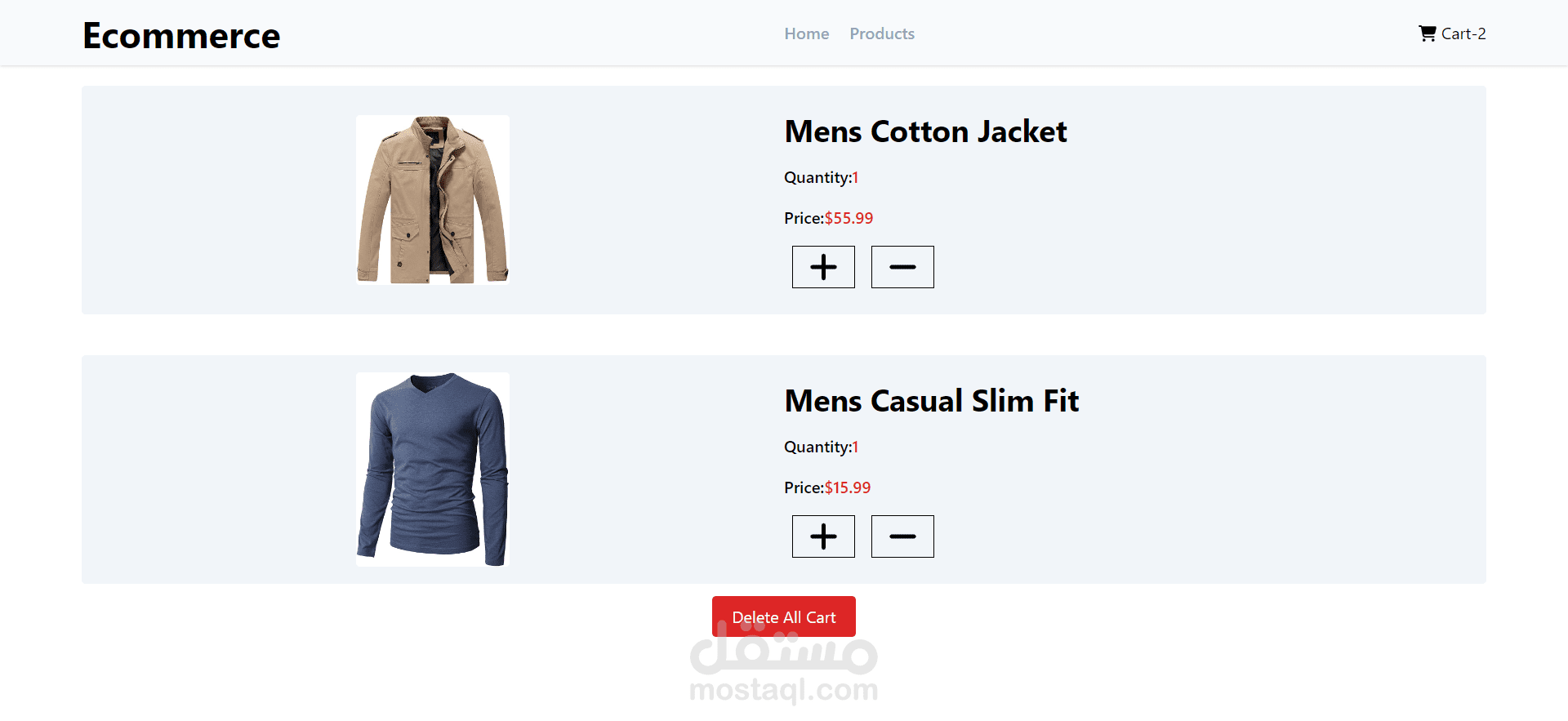Image resolution: width=1568 pixels, height=721 pixels.
Task: Click the Price label under Mens Cotton Jacket
Action: (804, 218)
